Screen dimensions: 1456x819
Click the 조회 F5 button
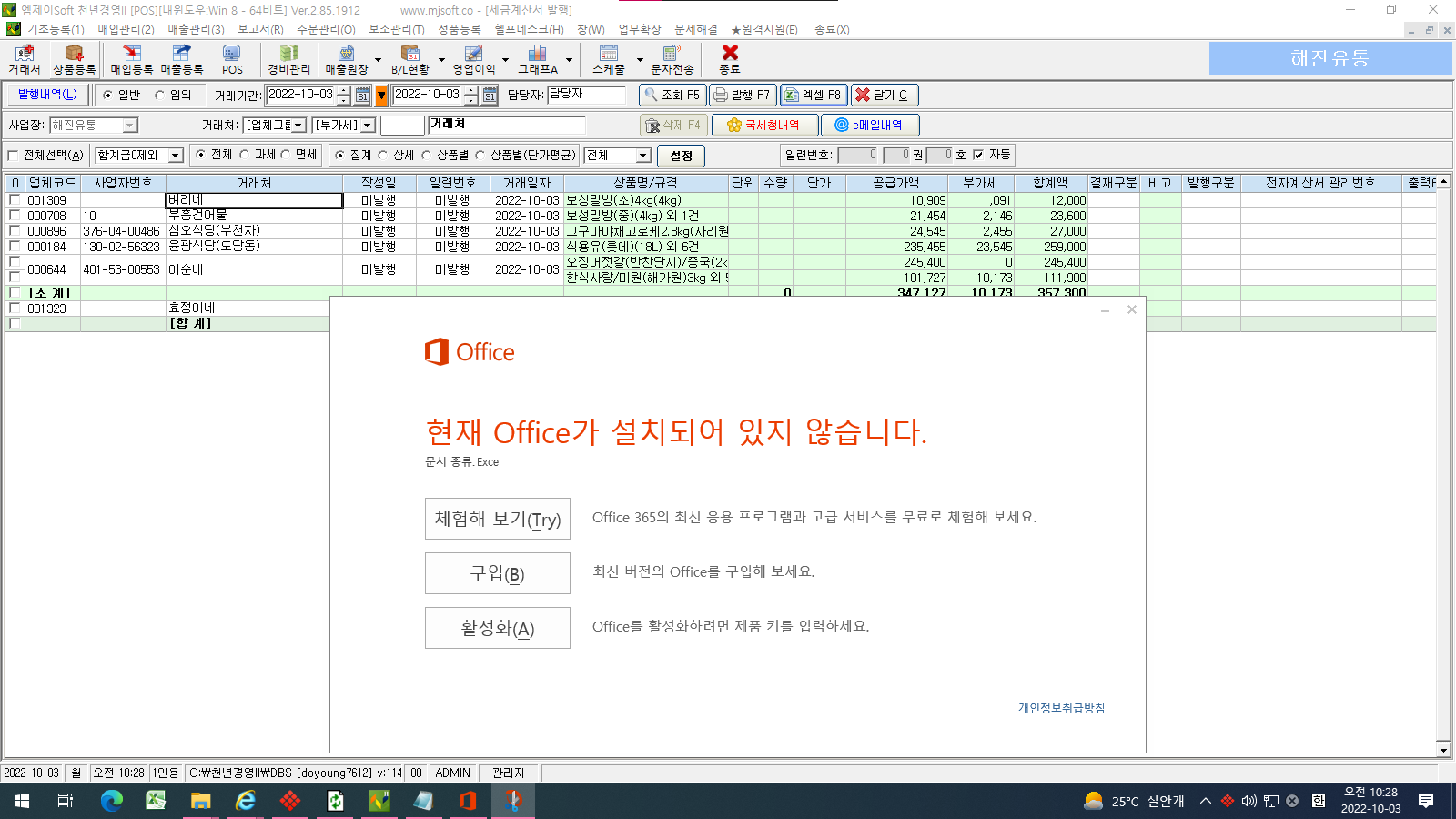(672, 95)
